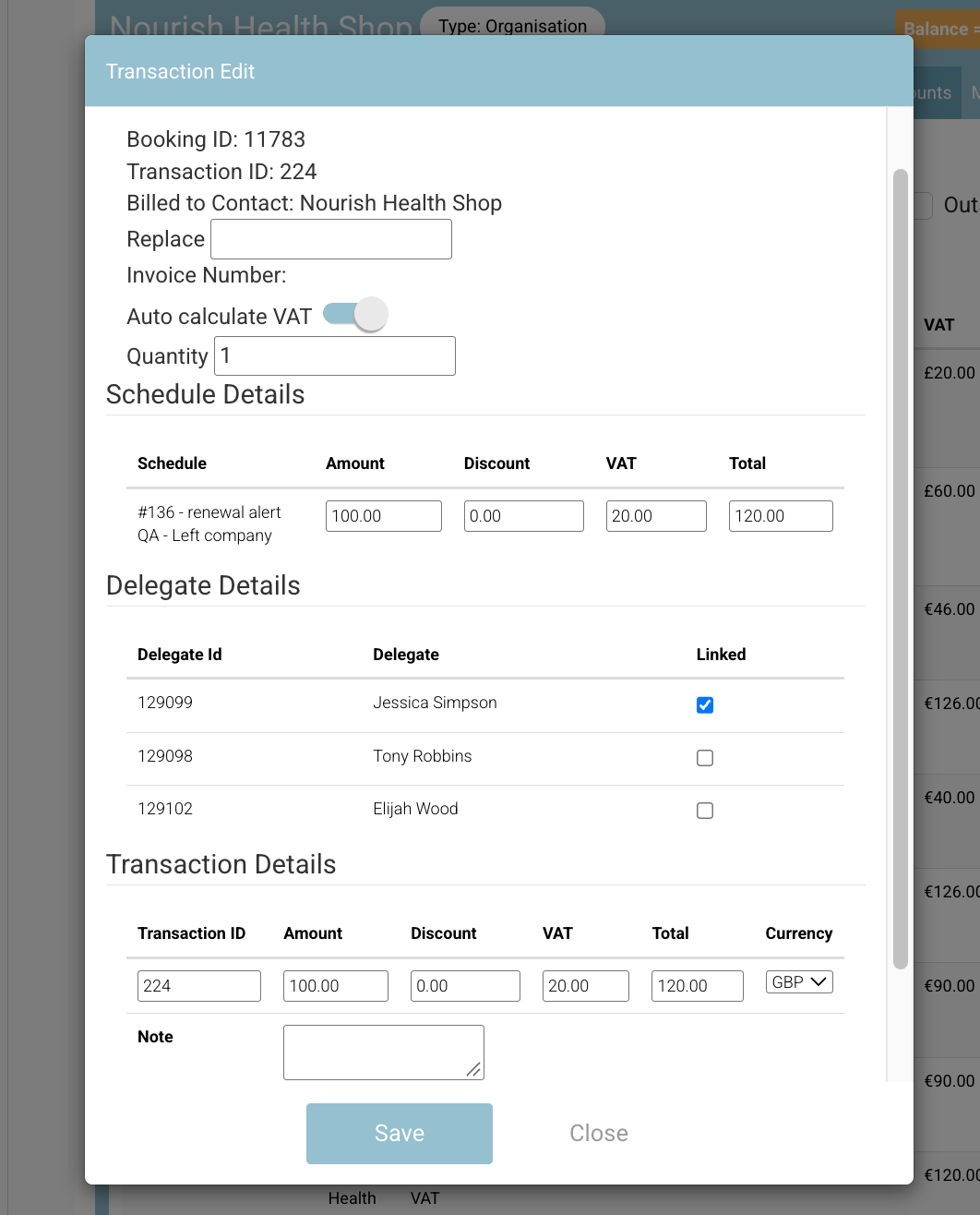Click the 'Booking ID: 11783' text

[216, 139]
